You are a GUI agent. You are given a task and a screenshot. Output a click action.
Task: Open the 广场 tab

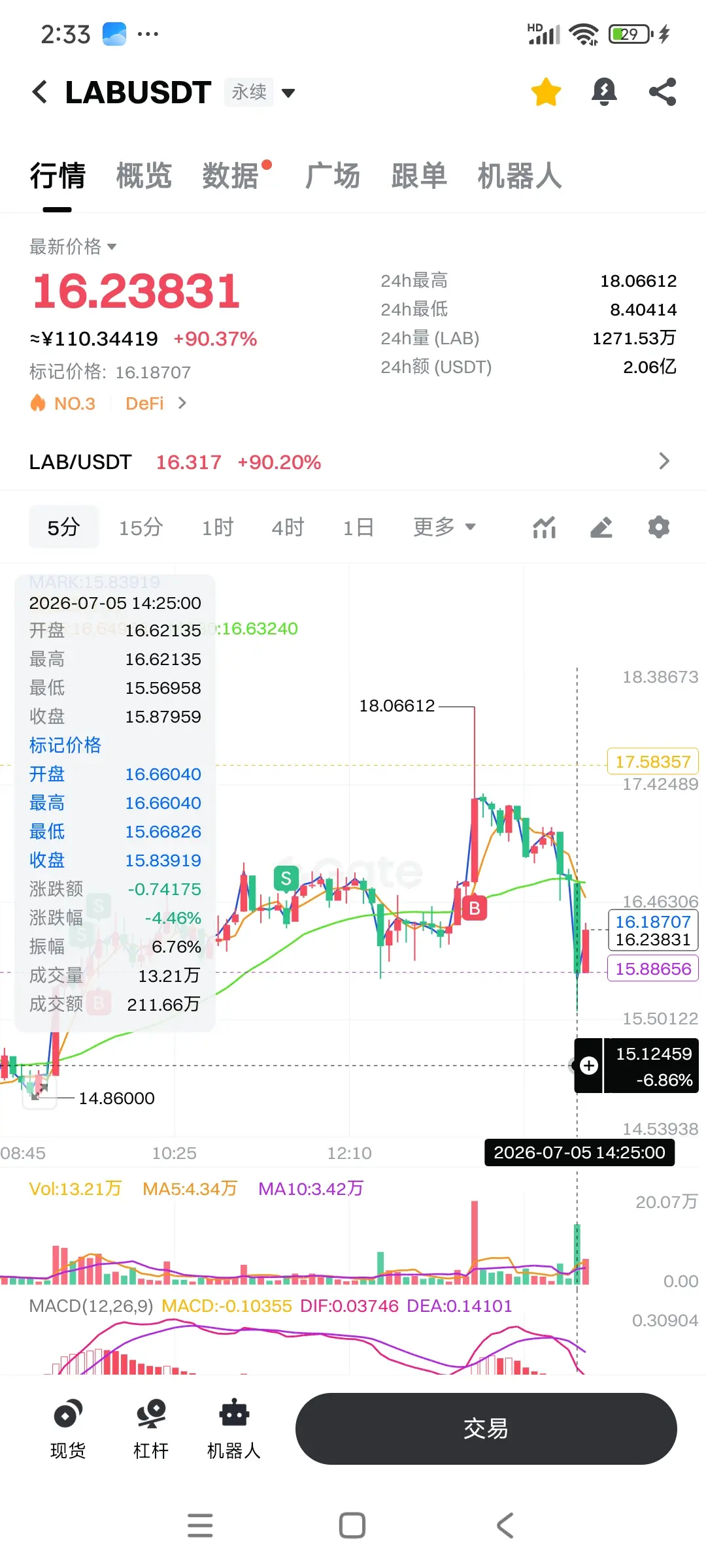tap(333, 176)
